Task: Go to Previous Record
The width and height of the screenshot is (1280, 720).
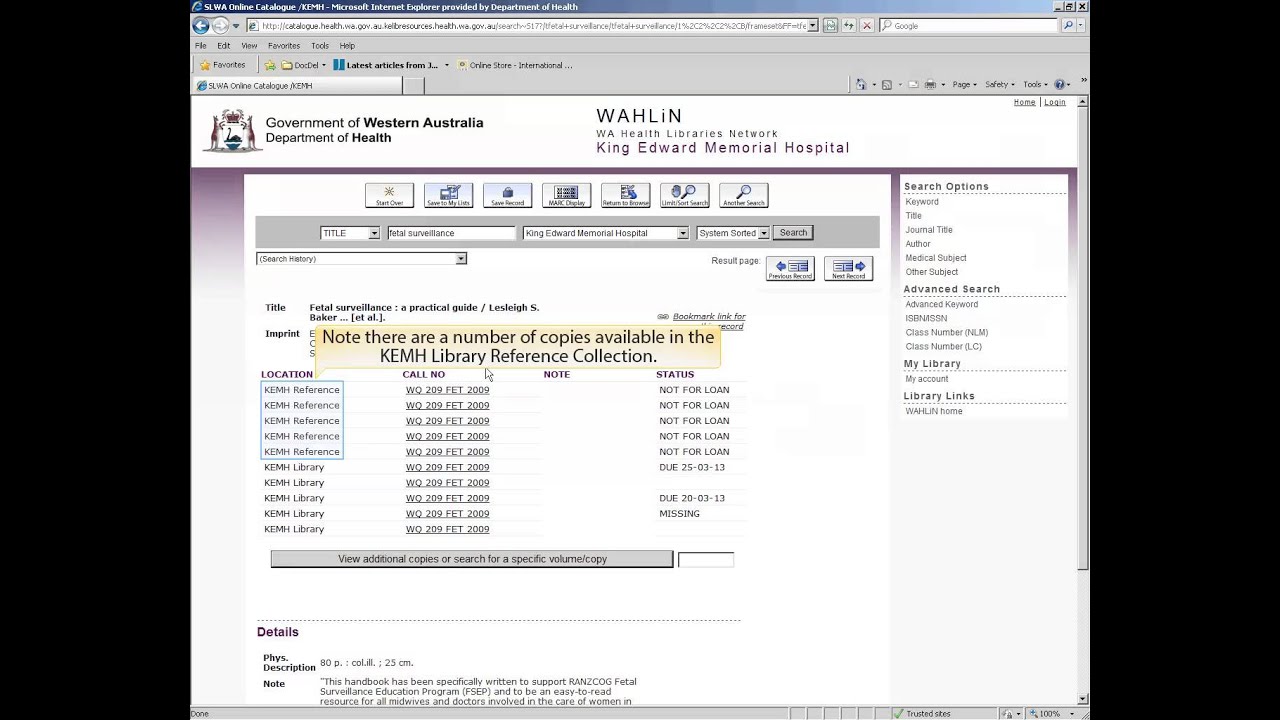Action: 790,269
